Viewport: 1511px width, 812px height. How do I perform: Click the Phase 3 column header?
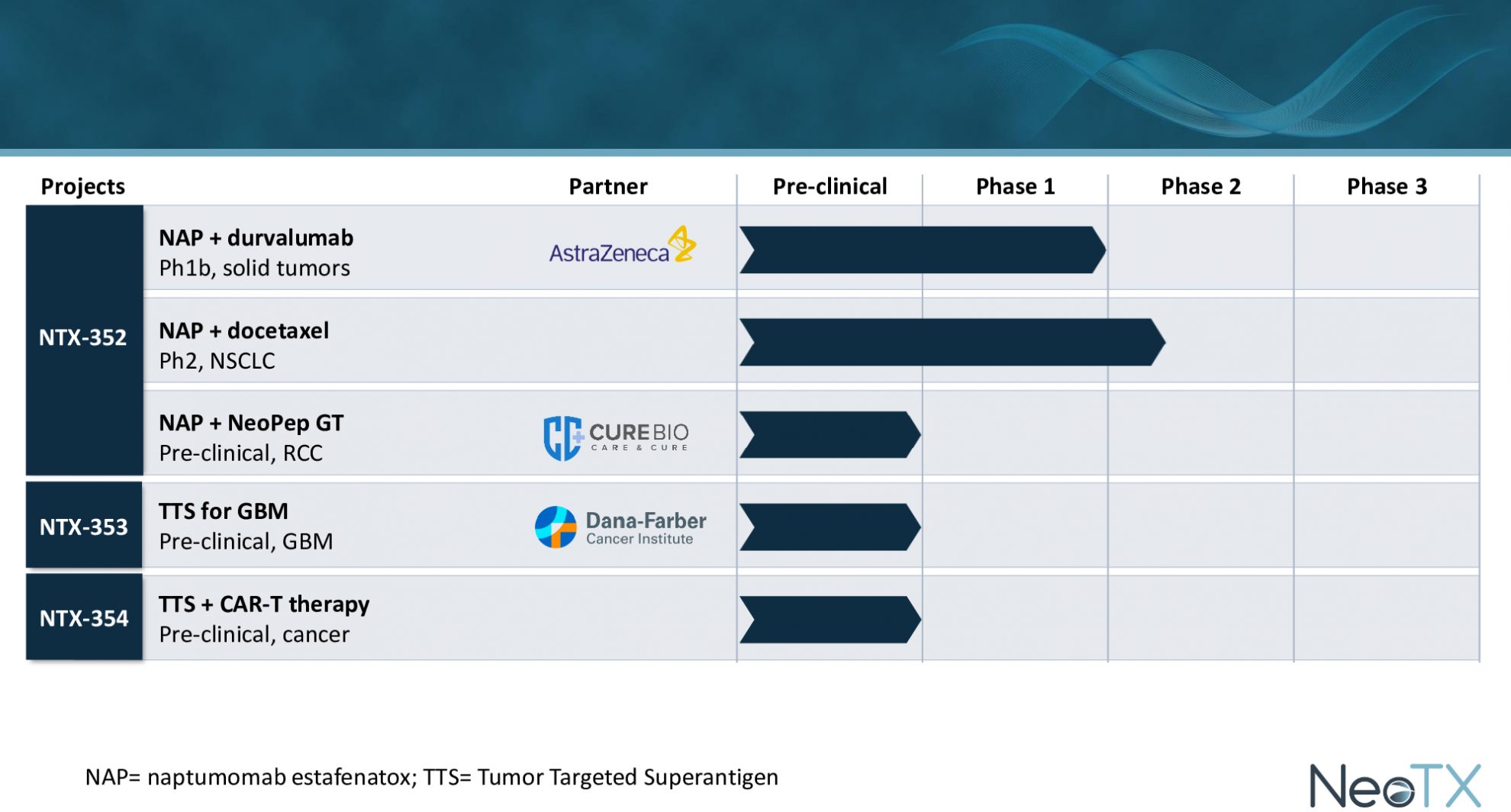click(1387, 187)
